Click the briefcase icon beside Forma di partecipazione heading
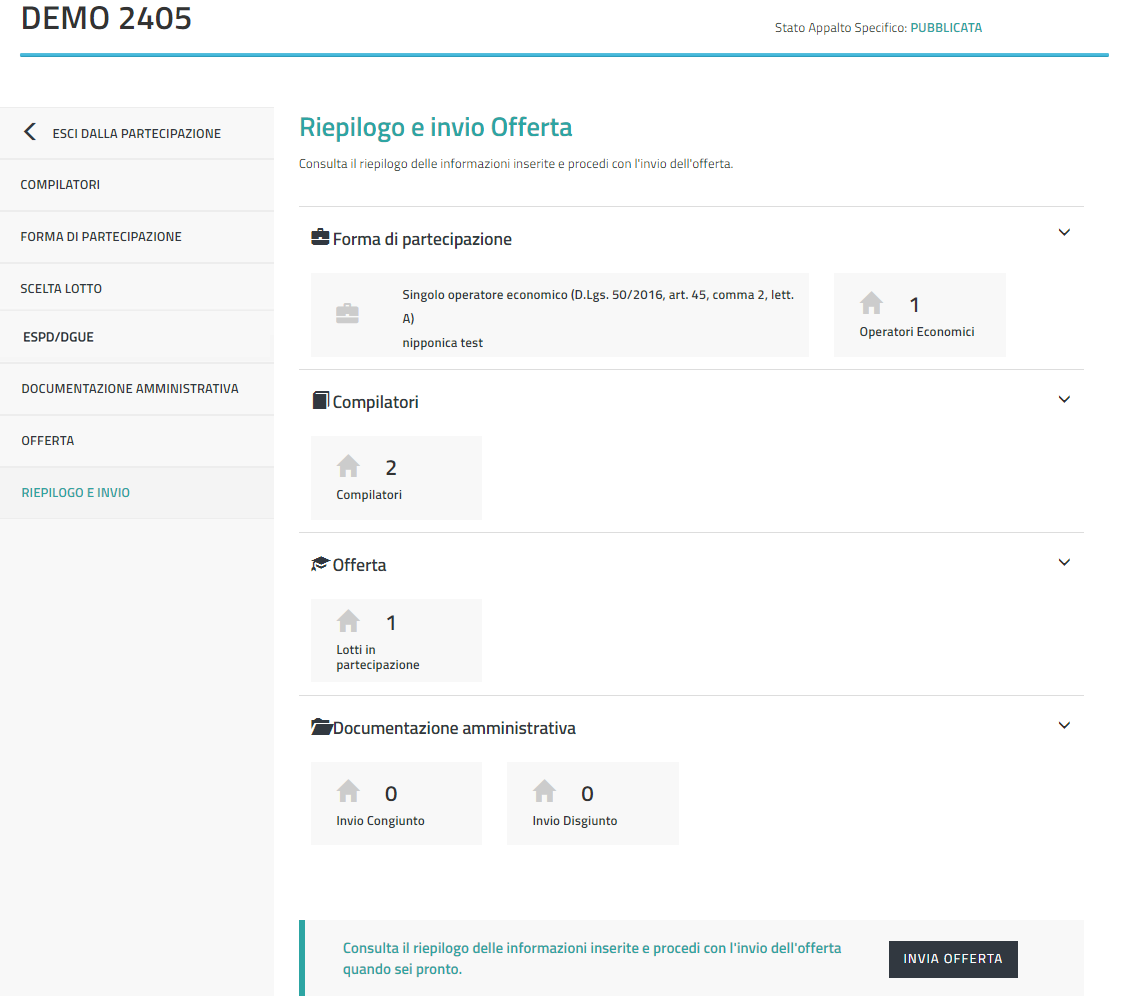1143x1003 pixels. pos(320,238)
